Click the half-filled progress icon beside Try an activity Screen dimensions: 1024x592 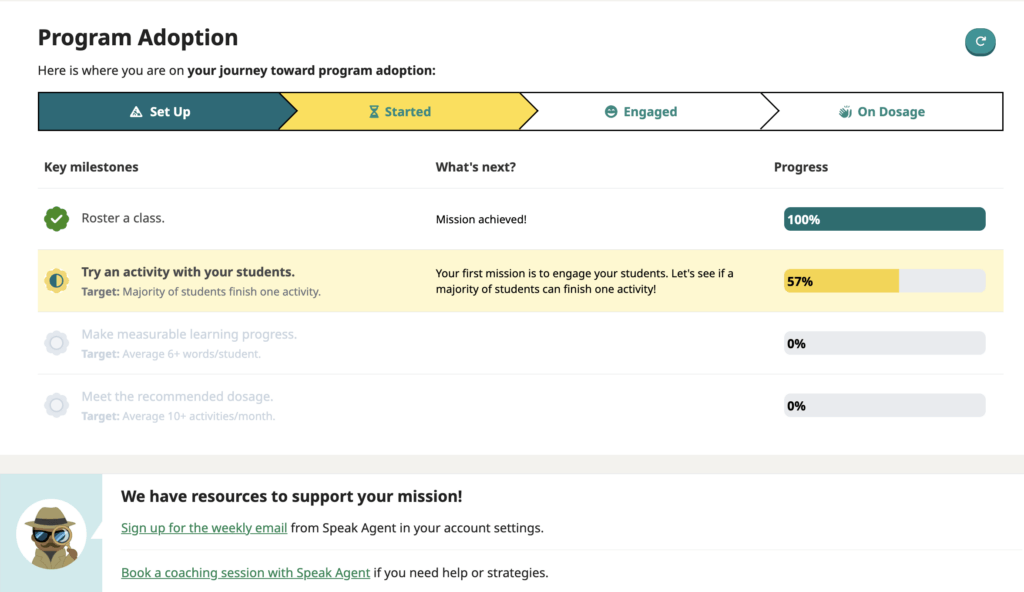(x=57, y=280)
